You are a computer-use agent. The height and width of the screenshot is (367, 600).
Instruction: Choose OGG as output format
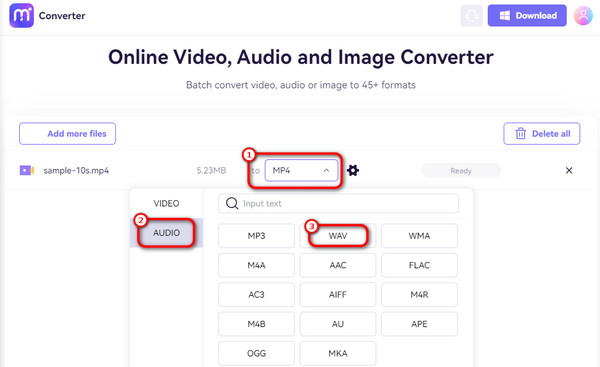(256, 354)
